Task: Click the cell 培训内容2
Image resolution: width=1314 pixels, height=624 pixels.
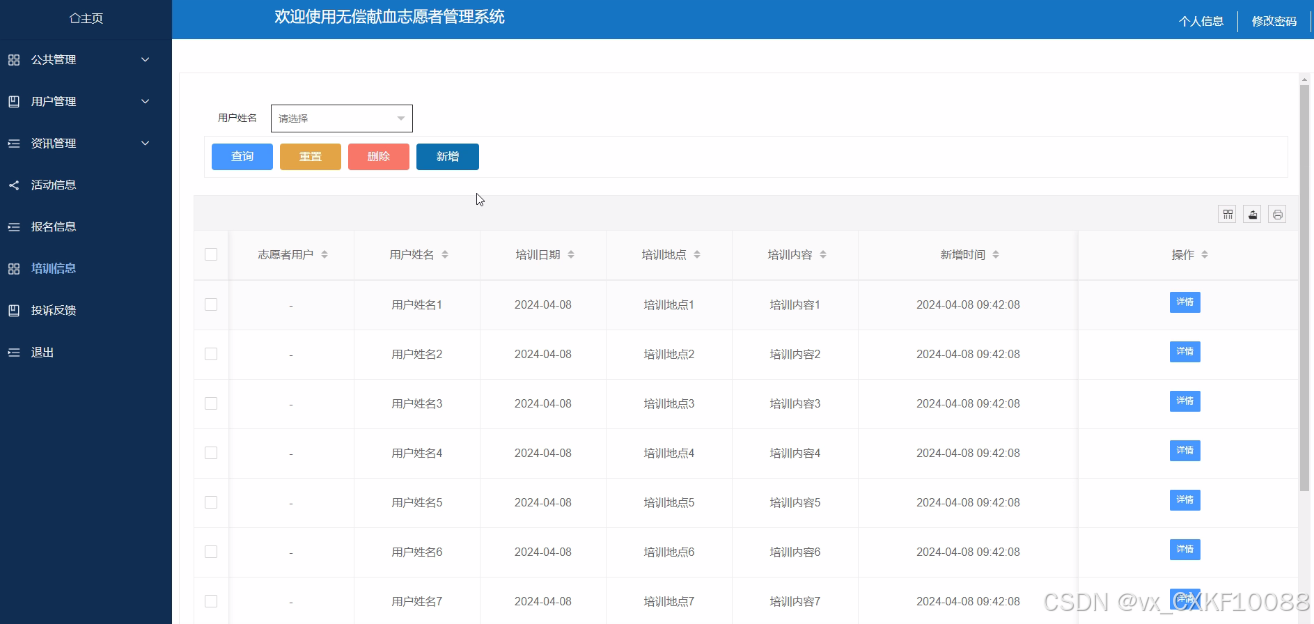Action: 795,355
